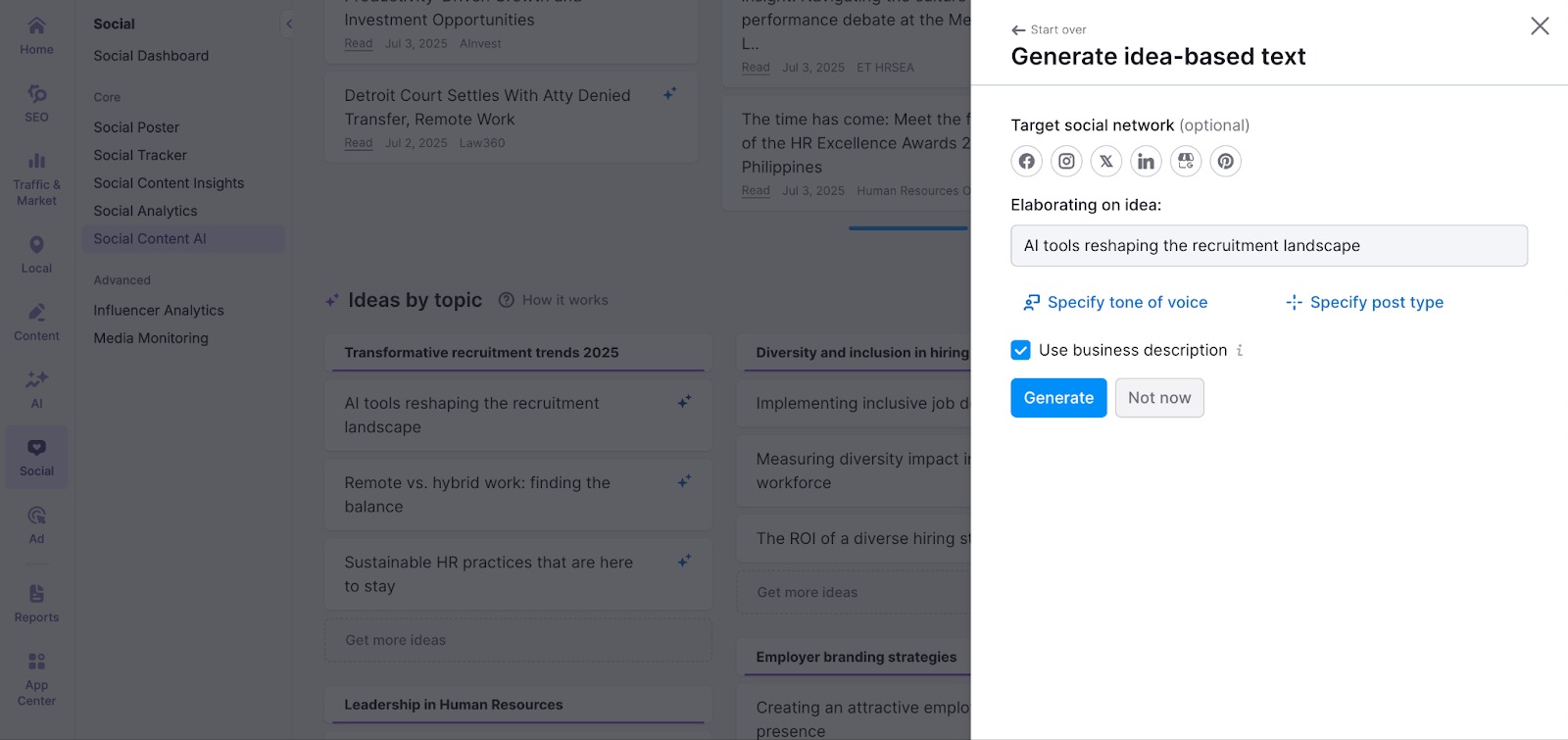This screenshot has width=1568, height=740.
Task: Choose Google Business Profile network icon
Action: pos(1186,162)
